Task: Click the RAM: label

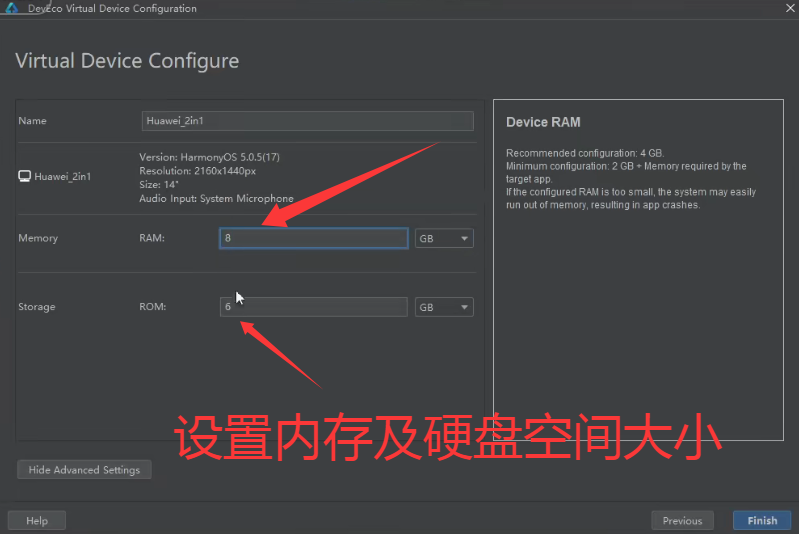Action: tap(152, 238)
